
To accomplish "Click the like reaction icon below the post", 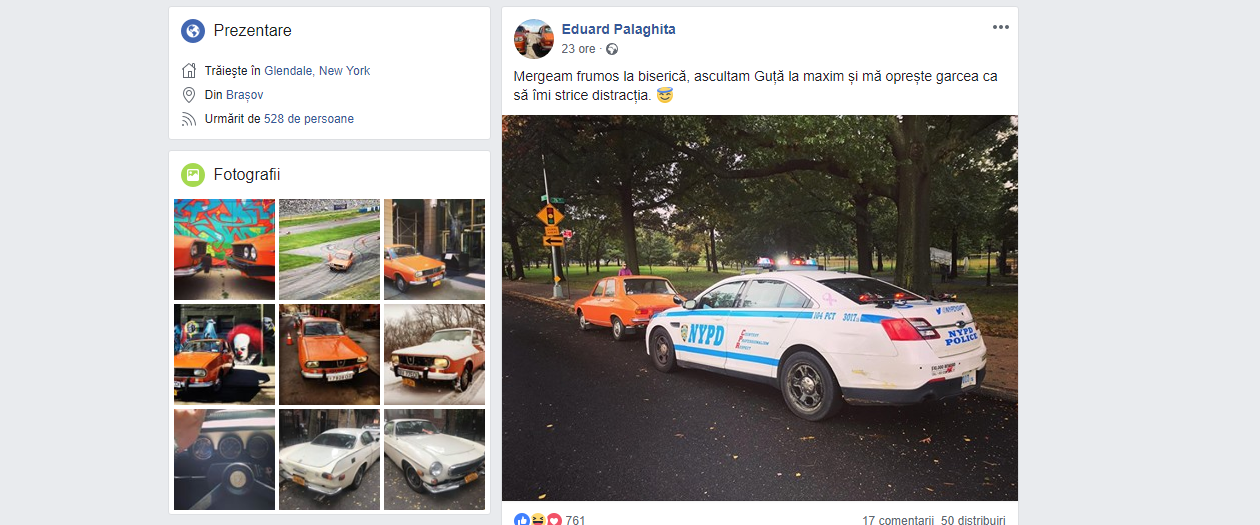I will point(521,520).
